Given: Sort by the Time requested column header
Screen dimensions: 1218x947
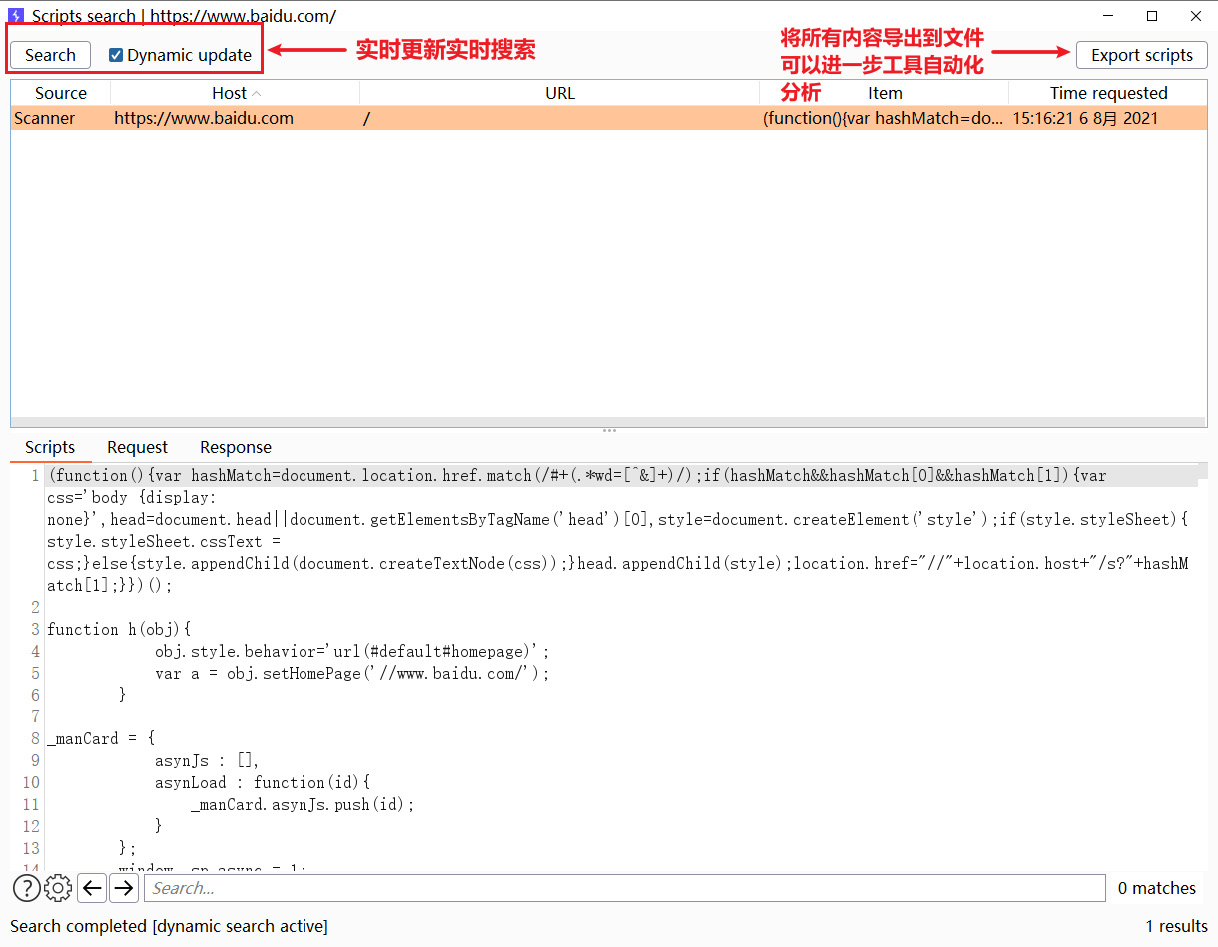Looking at the screenshot, I should (x=1108, y=93).
